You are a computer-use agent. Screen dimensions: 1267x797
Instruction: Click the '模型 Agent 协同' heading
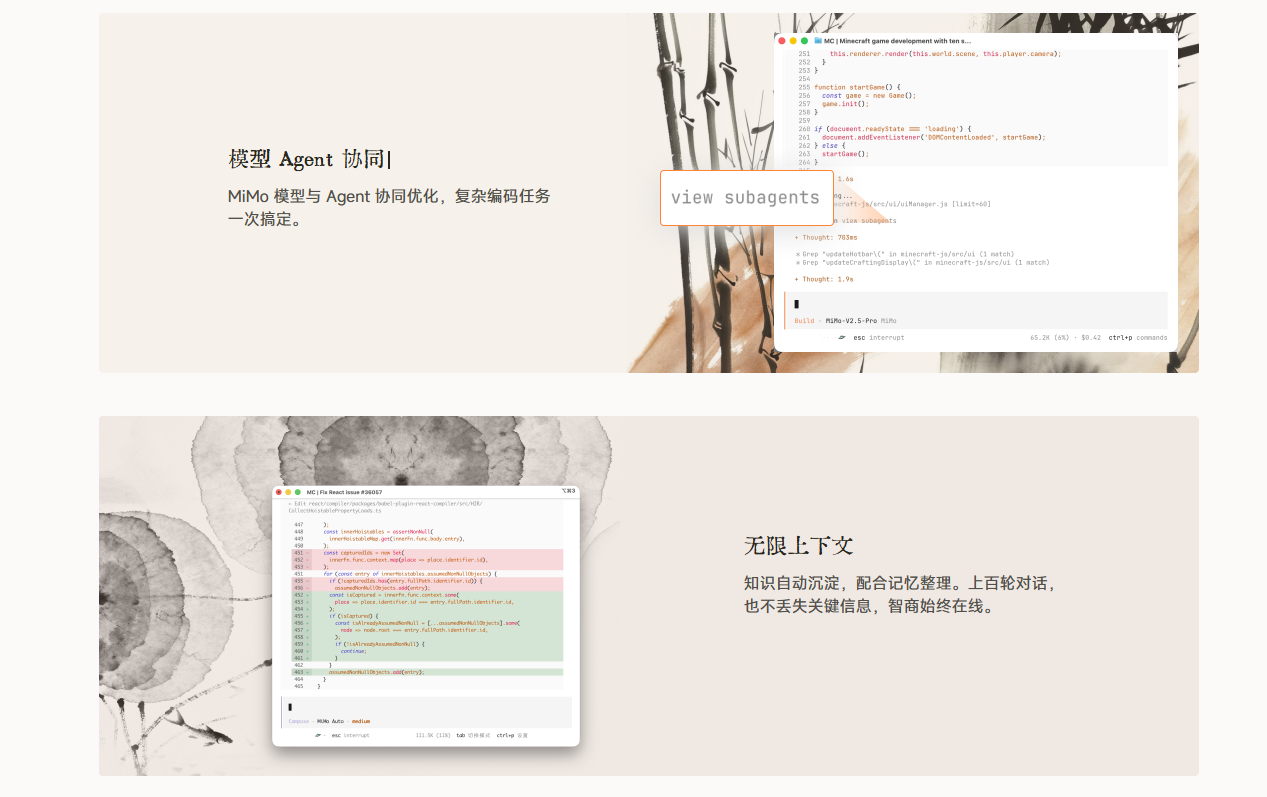click(x=309, y=159)
